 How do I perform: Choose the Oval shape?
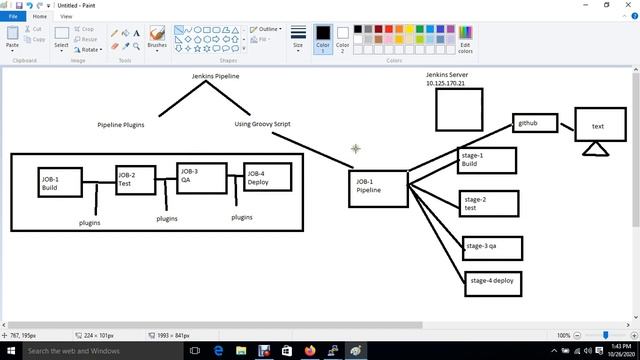pos(198,30)
